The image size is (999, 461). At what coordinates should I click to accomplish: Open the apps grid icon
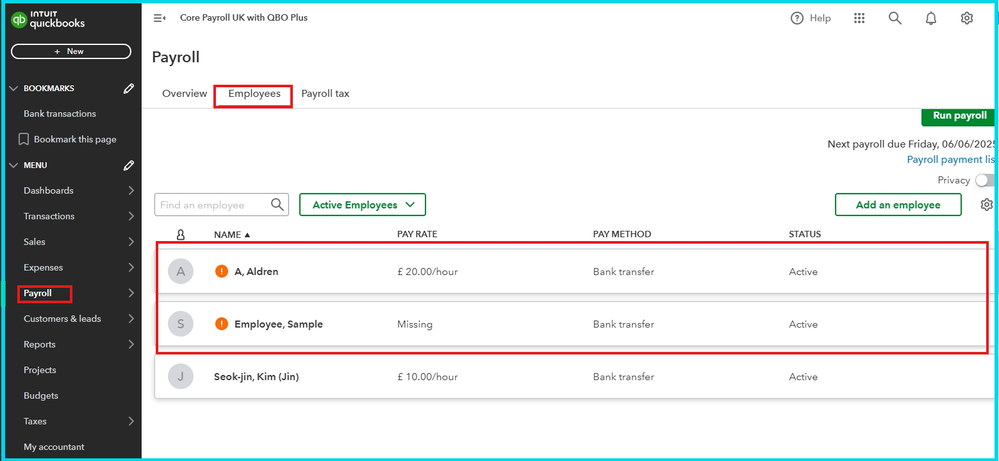[x=859, y=18]
